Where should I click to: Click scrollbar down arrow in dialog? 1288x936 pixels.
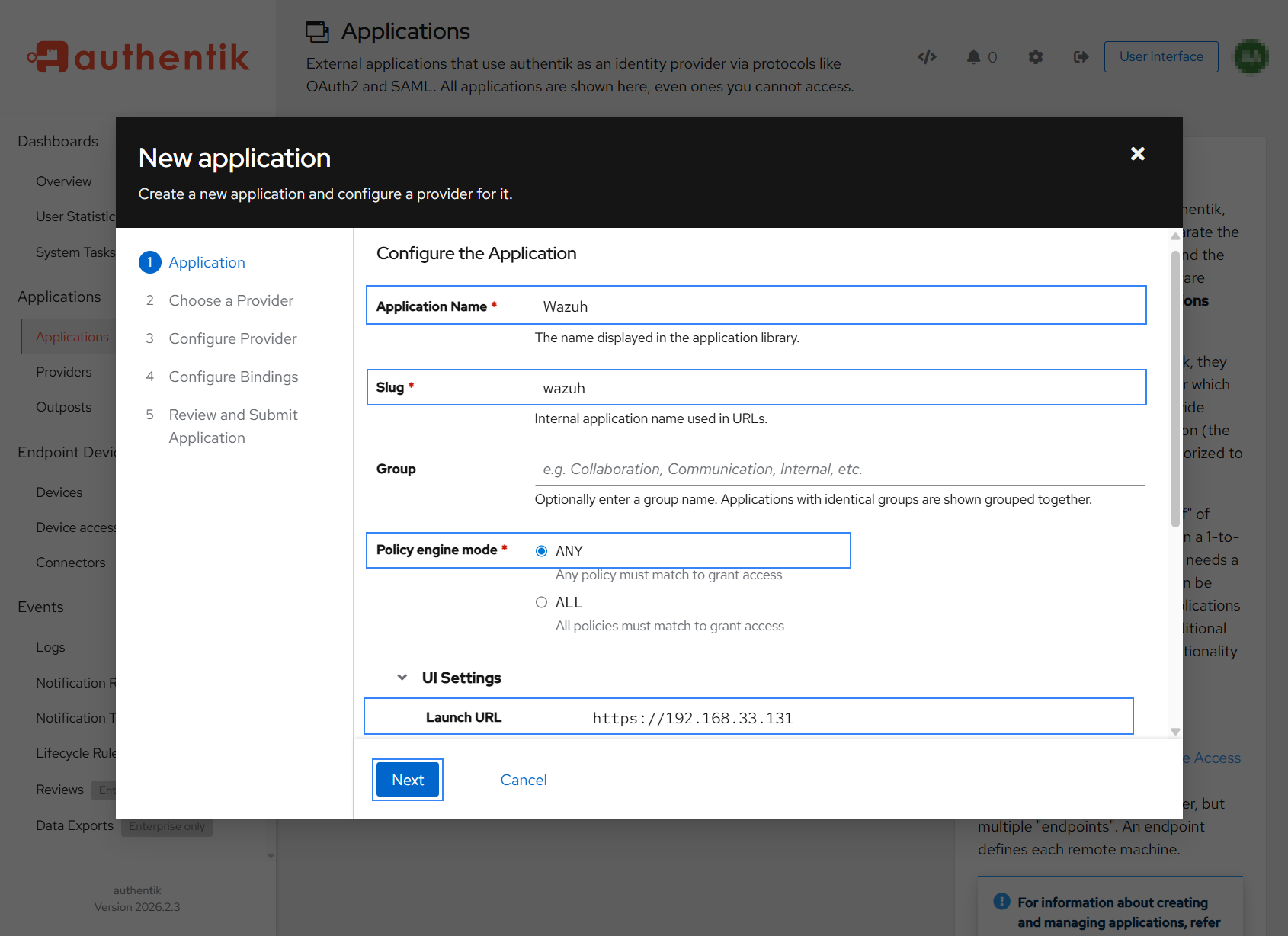click(1175, 731)
